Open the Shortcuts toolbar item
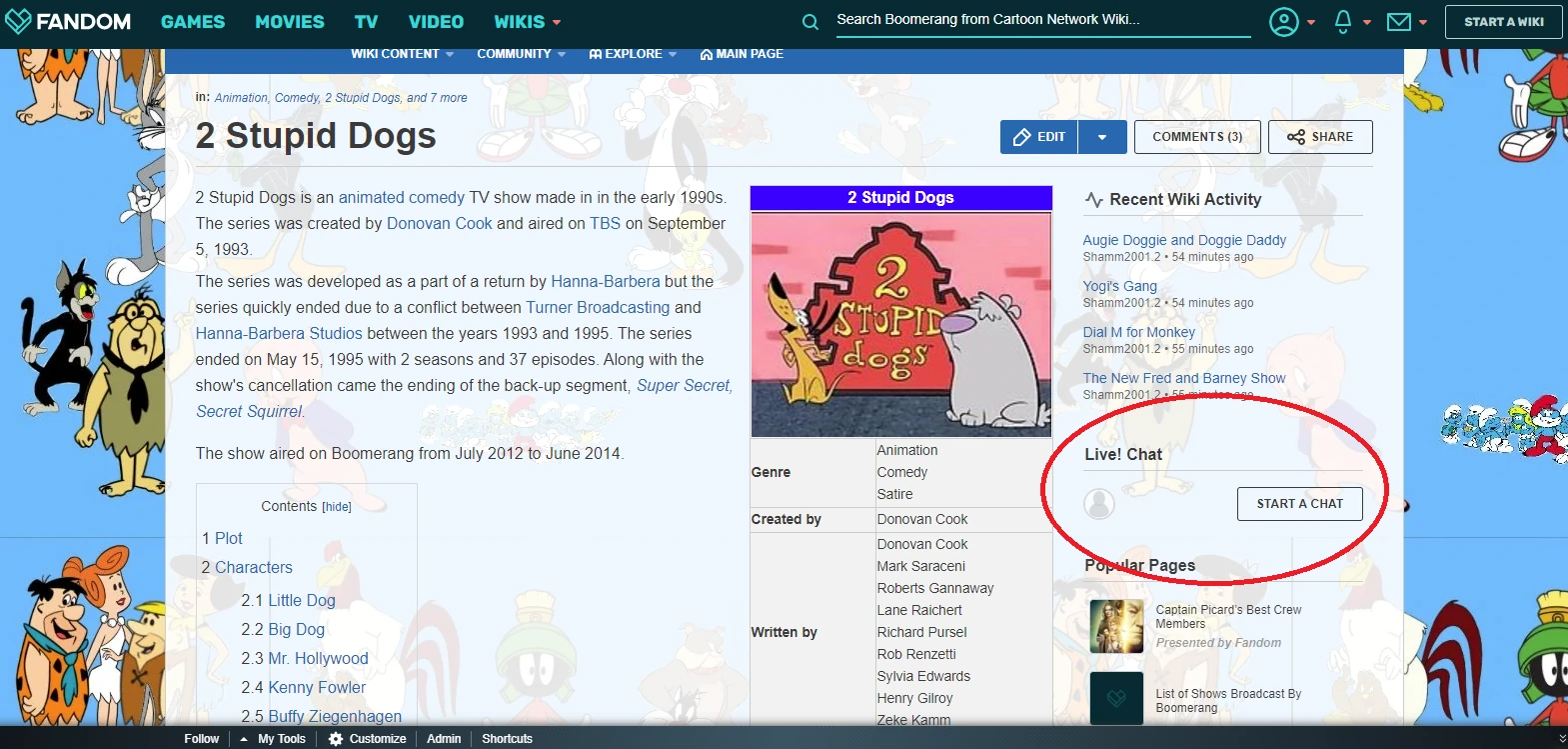This screenshot has height=749, width=1568. tap(507, 739)
